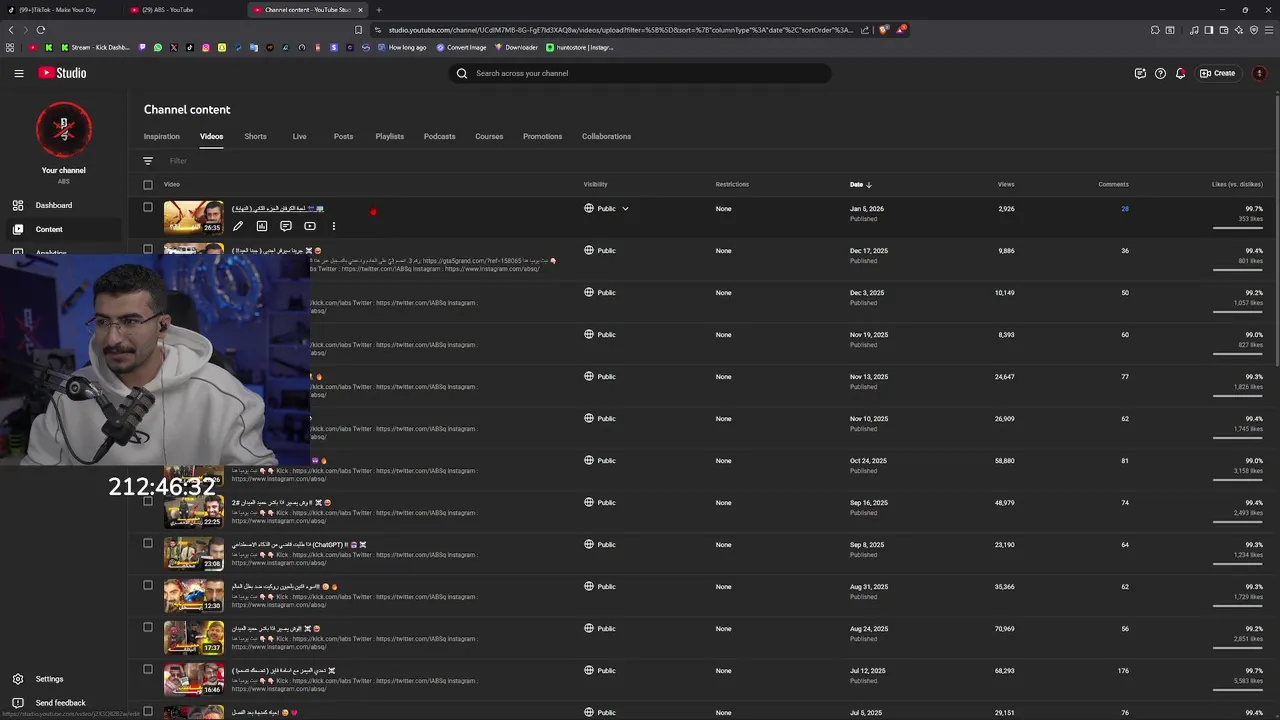Select the Dec 17, 2025 video checkbox

click(148, 249)
